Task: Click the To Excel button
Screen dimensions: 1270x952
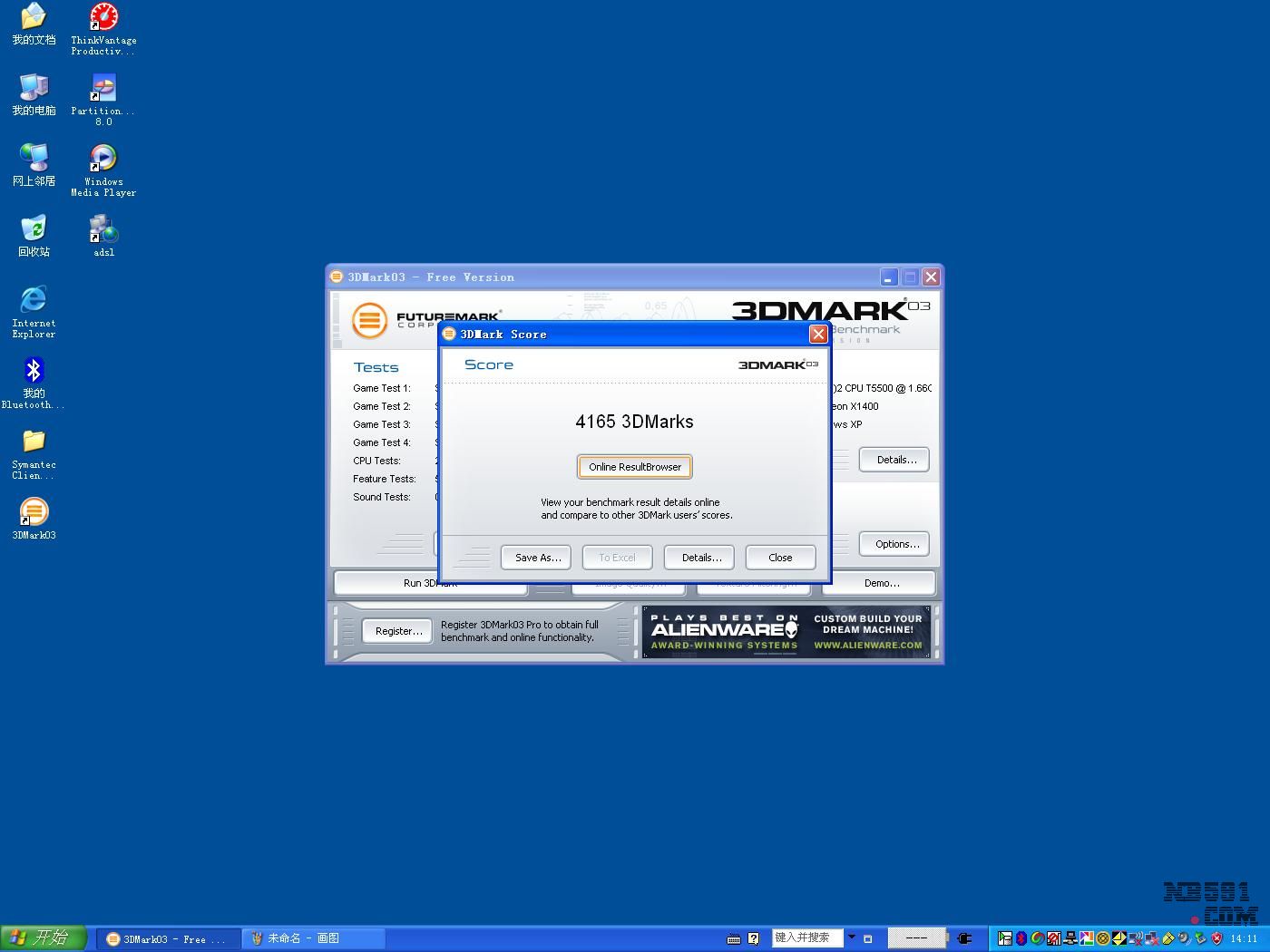Action: pyautogui.click(x=617, y=558)
